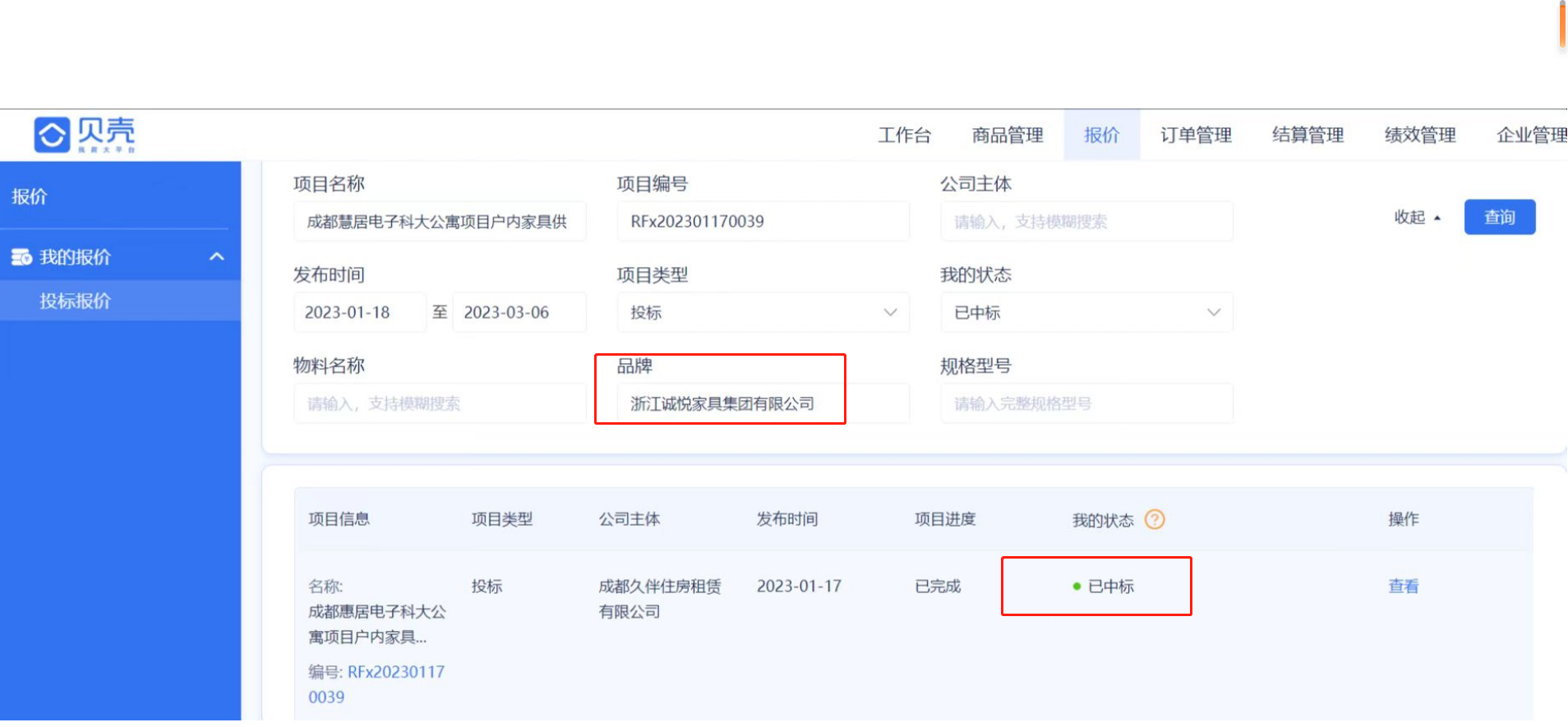Open the 绩效管理 menu tab
Viewport: 1568px width, 727px height.
1420,135
